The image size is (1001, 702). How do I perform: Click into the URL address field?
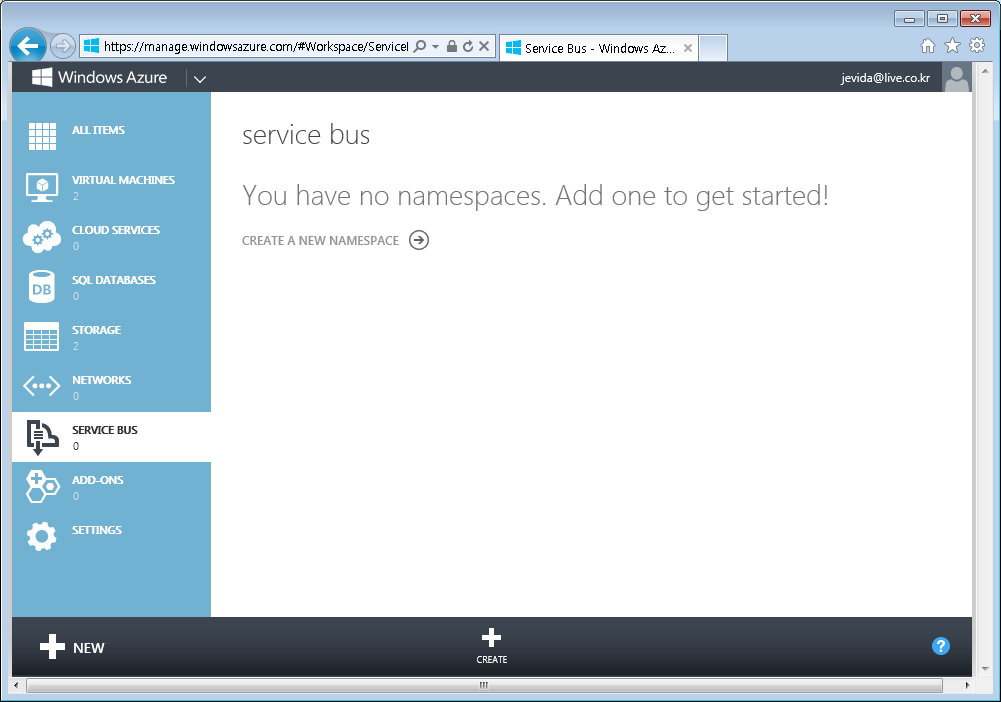(255, 46)
